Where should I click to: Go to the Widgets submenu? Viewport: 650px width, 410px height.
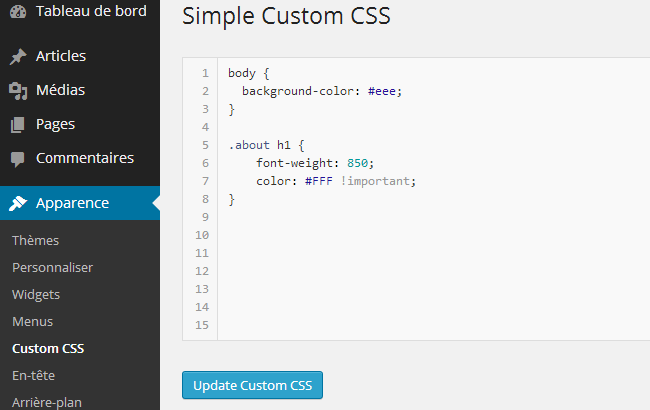(36, 295)
